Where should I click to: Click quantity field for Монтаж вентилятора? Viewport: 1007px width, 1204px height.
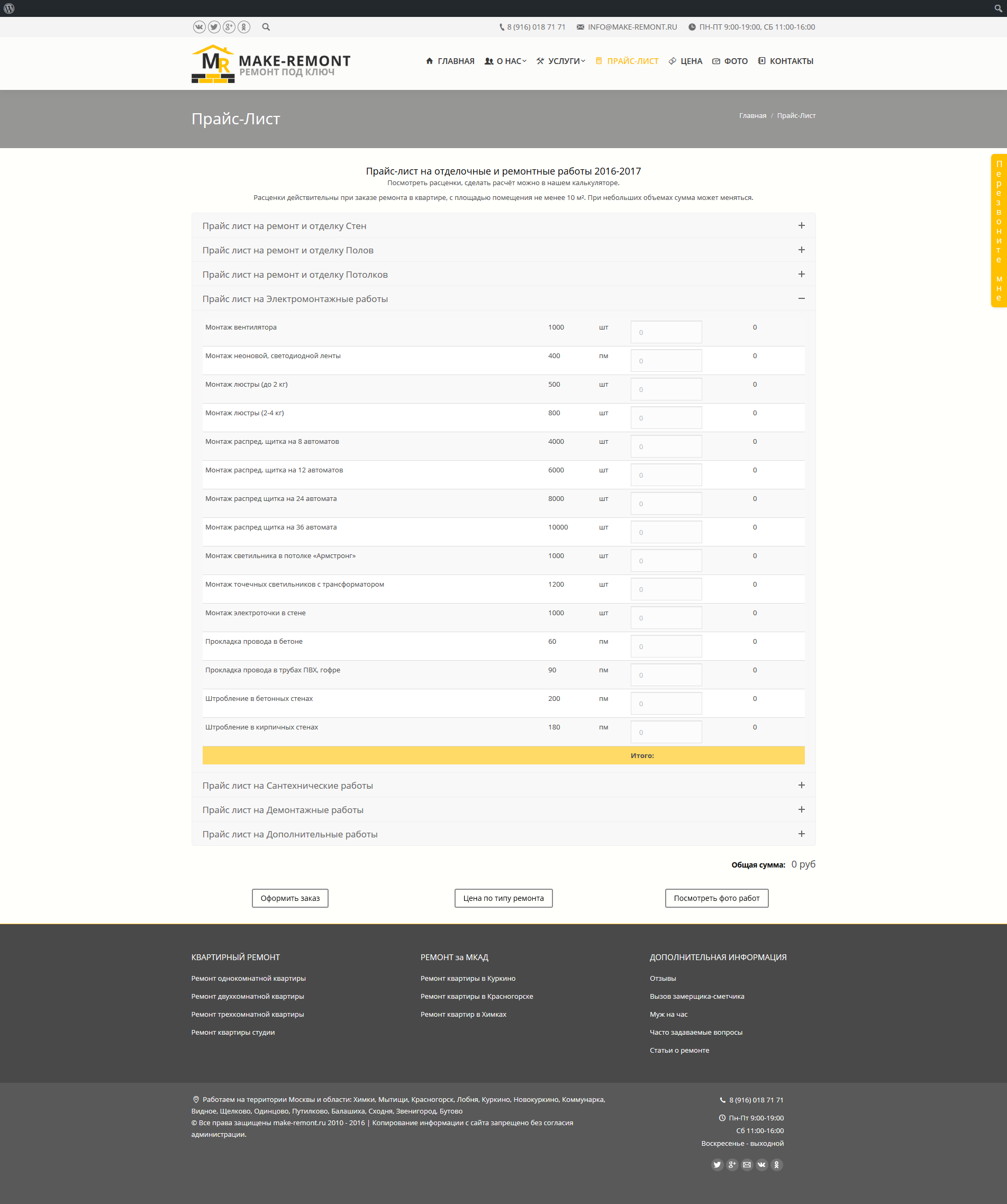666,332
